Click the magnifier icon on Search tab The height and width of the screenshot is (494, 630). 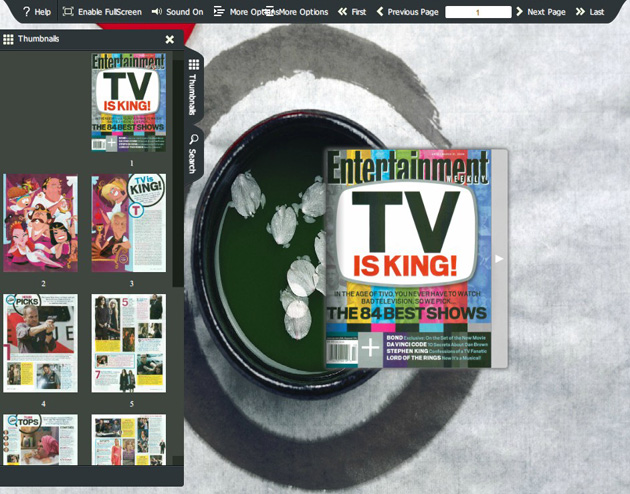(x=194, y=139)
